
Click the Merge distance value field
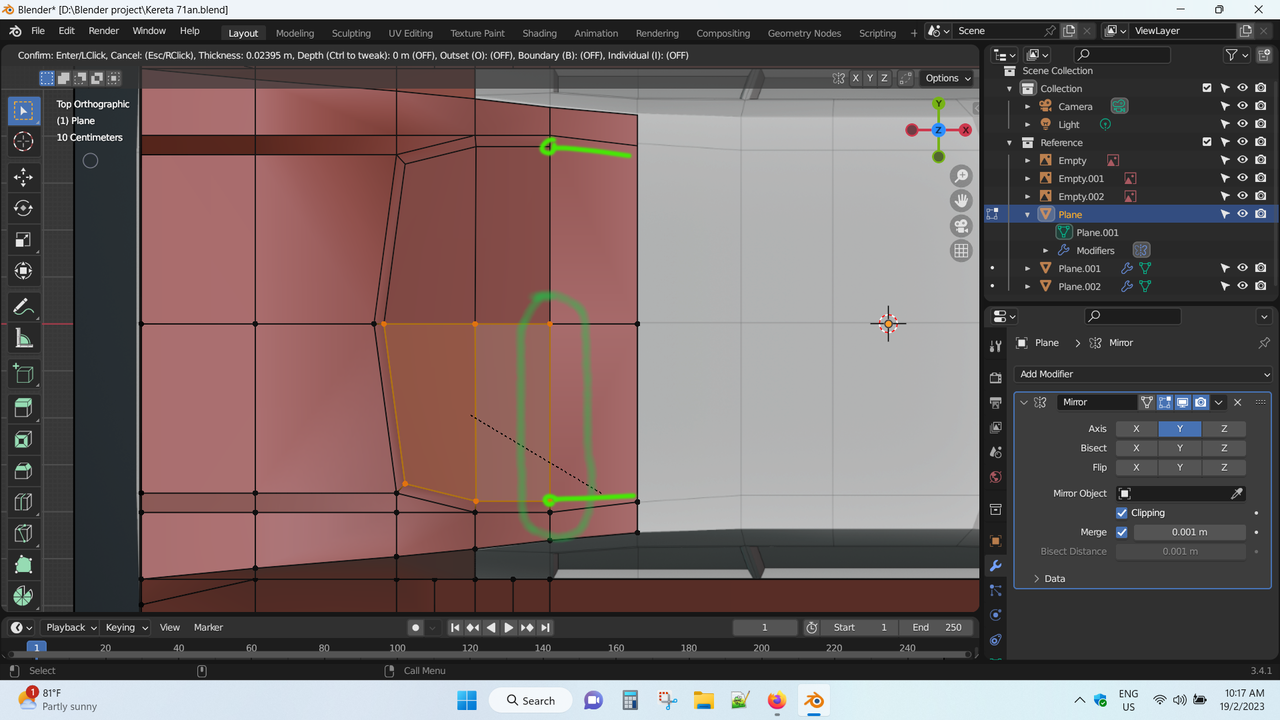[x=1189, y=532]
